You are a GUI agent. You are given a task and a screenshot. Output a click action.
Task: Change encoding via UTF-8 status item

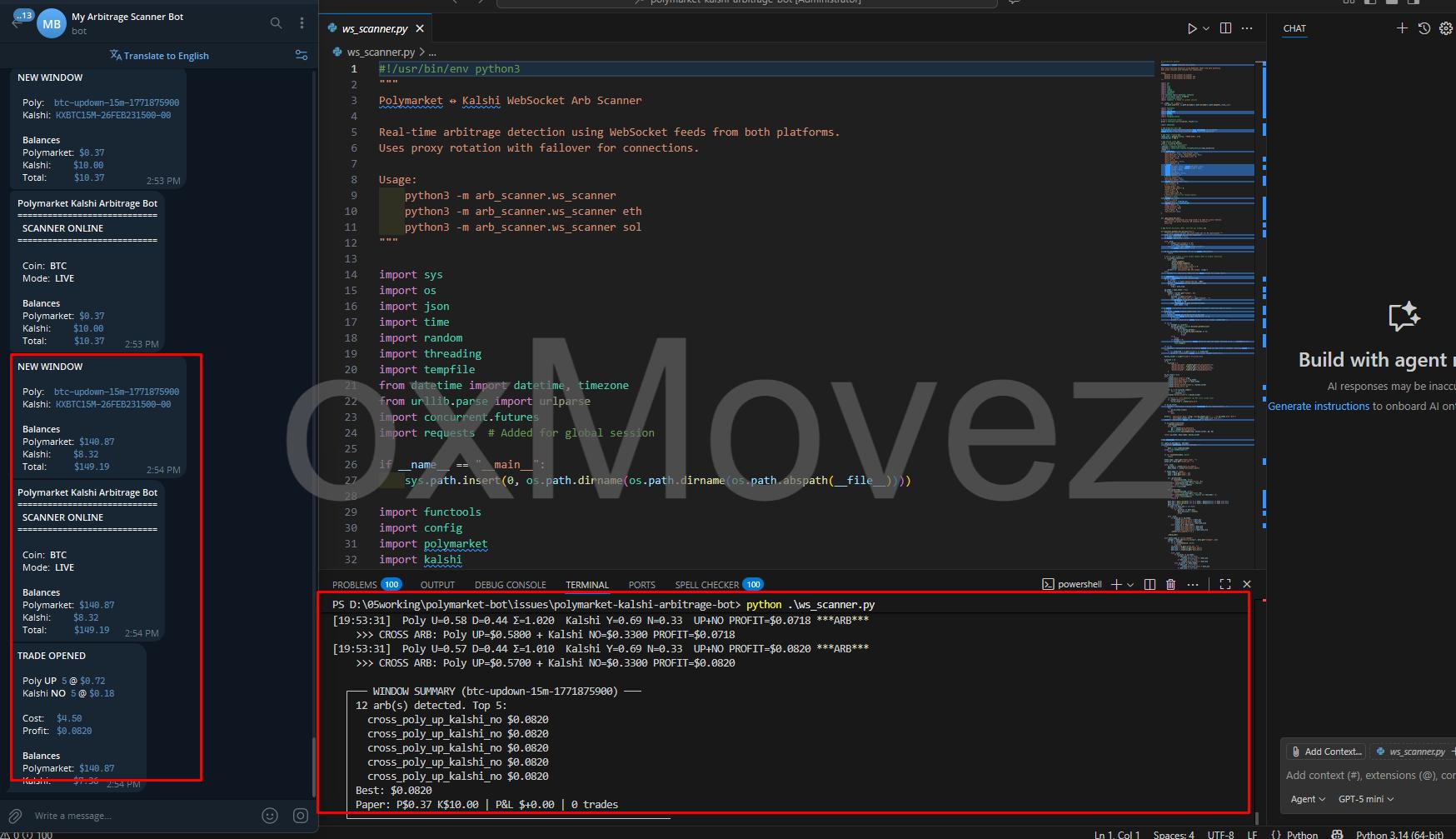[x=1221, y=834]
